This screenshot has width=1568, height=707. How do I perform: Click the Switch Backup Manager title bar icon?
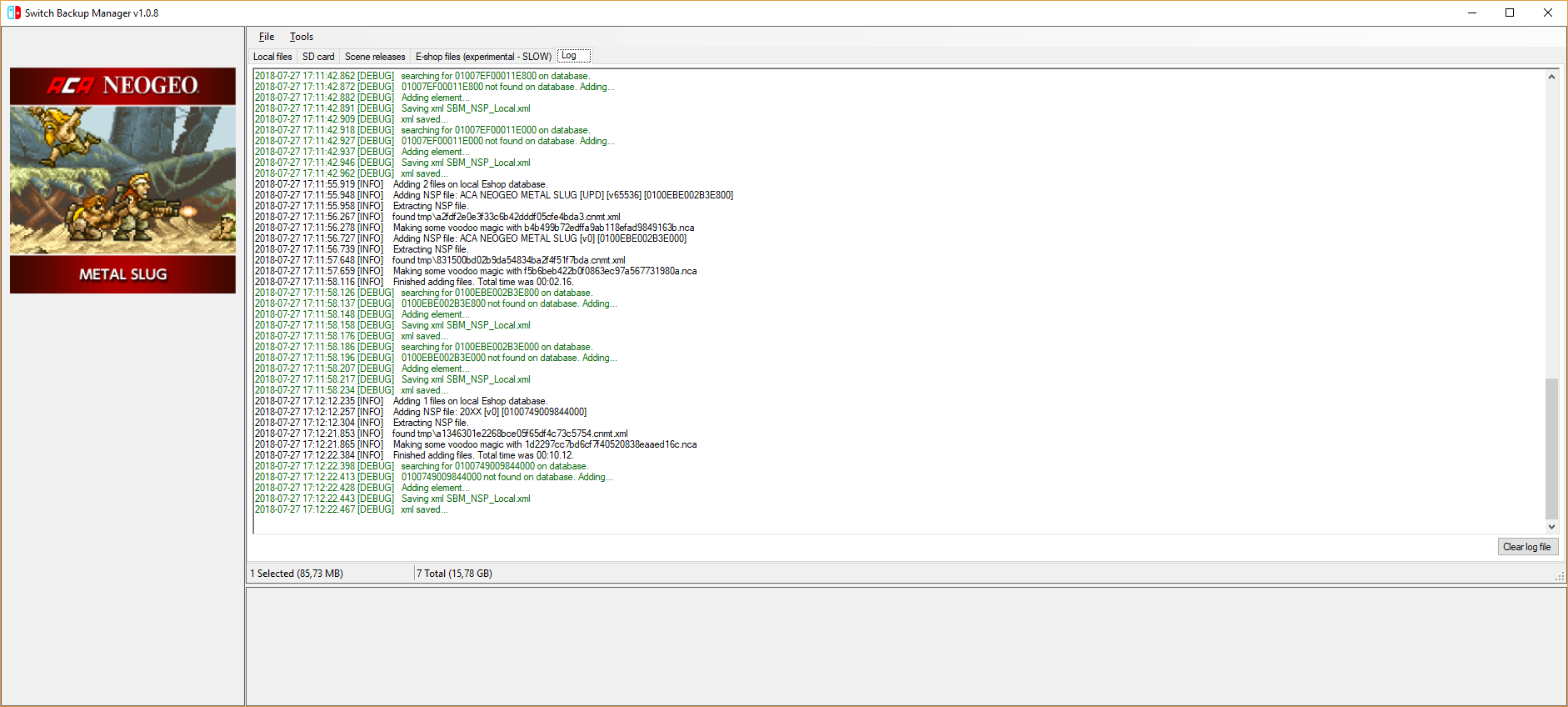point(13,13)
